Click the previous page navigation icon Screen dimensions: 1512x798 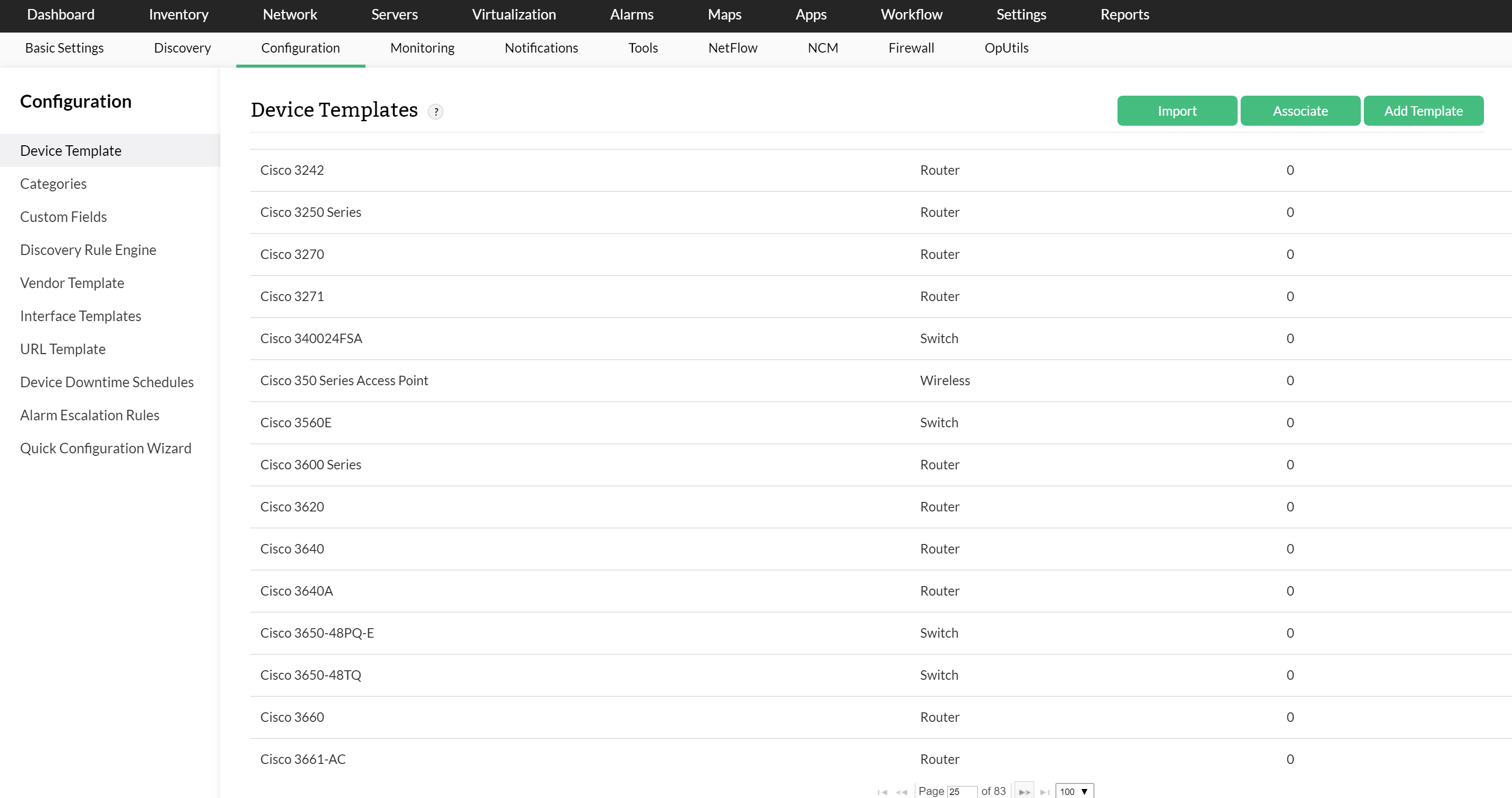[x=901, y=791]
